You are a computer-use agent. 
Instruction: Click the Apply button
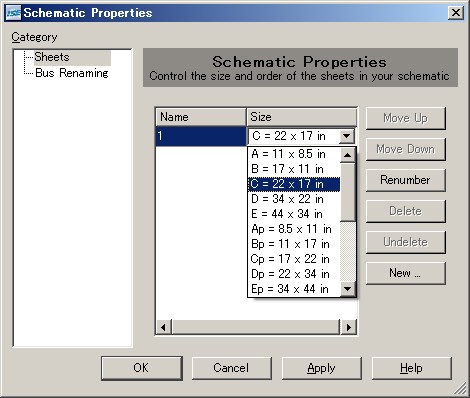pyautogui.click(x=322, y=368)
